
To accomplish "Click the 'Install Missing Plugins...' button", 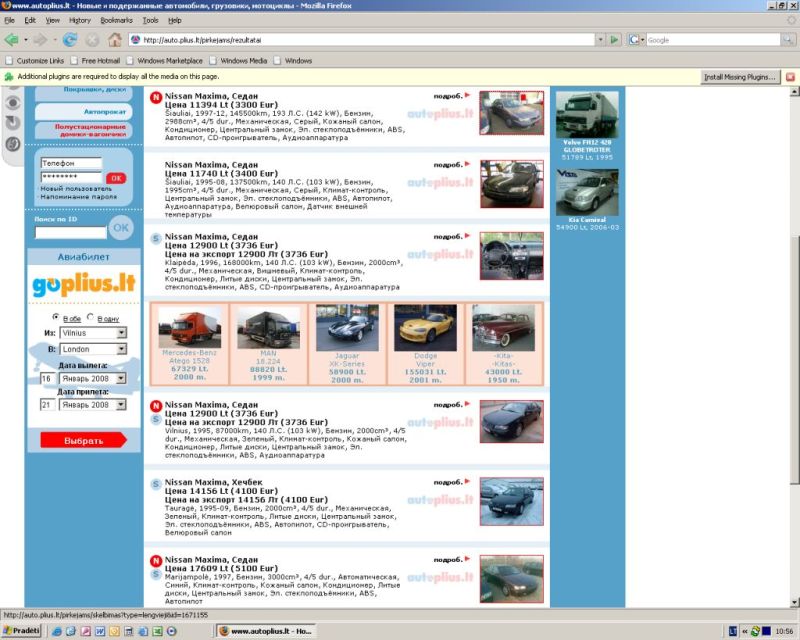I will tap(739, 76).
